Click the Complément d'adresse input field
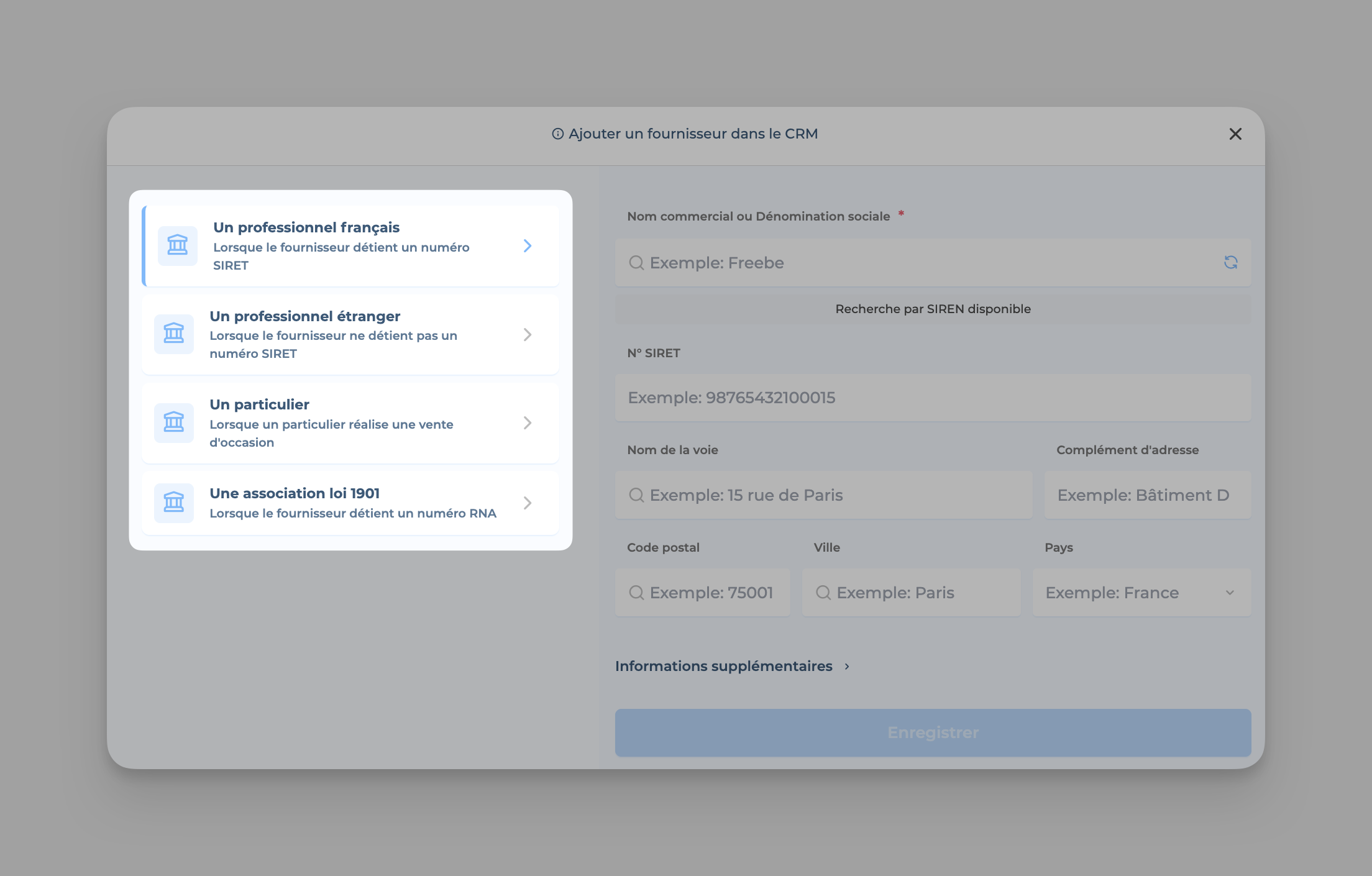Screen dimensions: 1372x876 click(1147, 495)
